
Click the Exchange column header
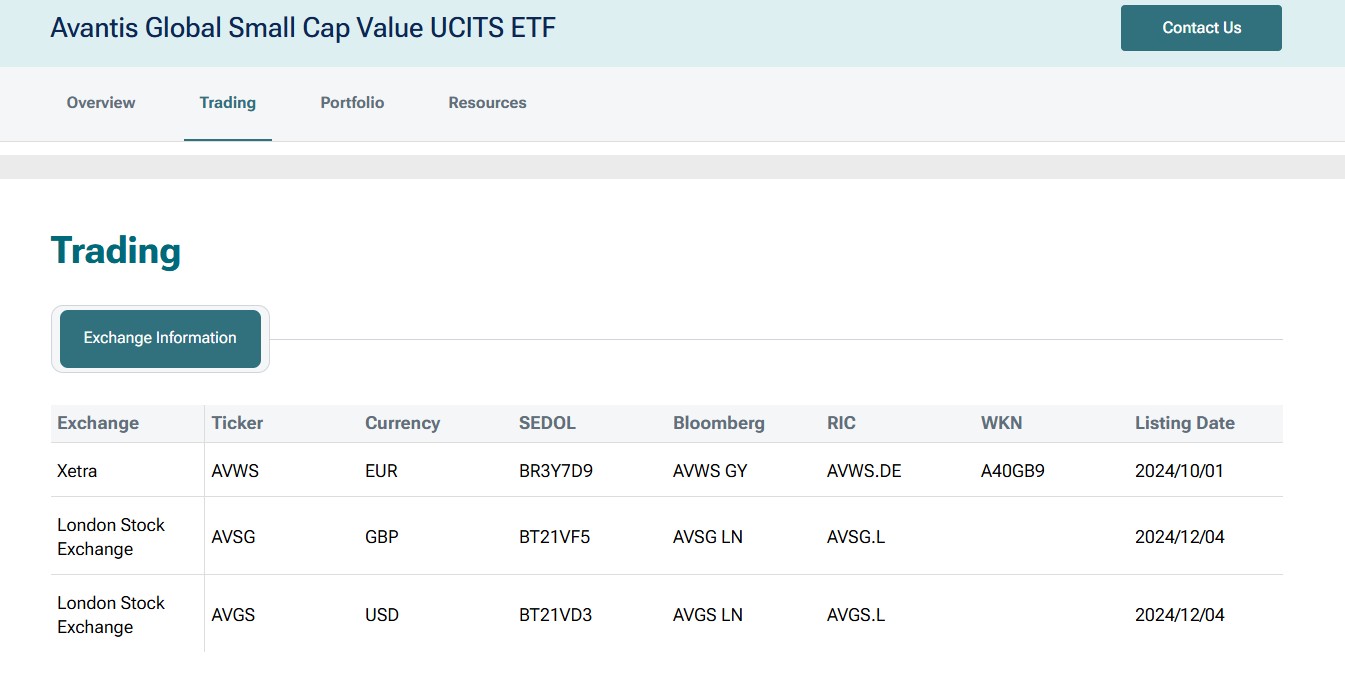pos(98,423)
